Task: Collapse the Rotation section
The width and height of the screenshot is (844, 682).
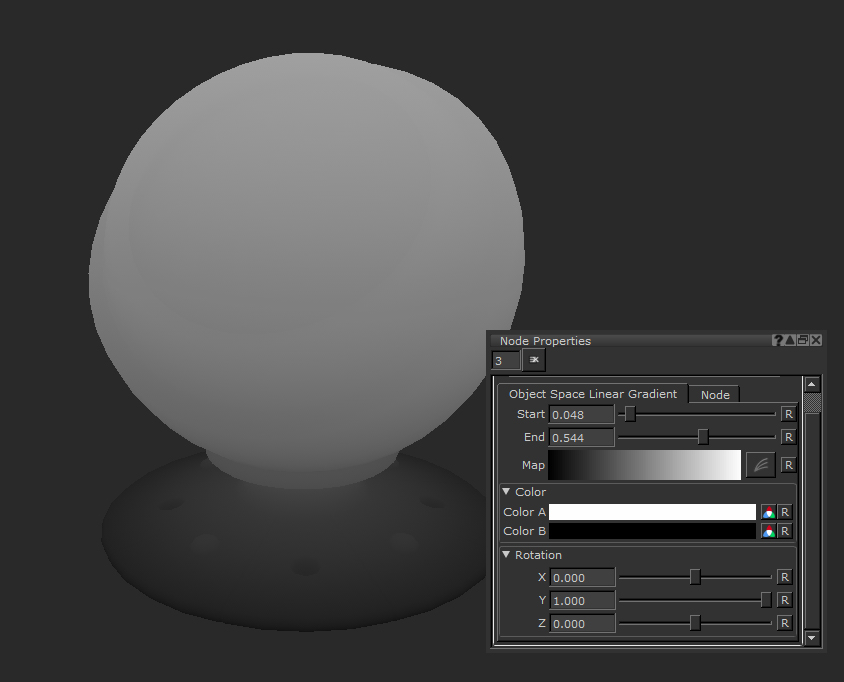Action: (x=506, y=555)
